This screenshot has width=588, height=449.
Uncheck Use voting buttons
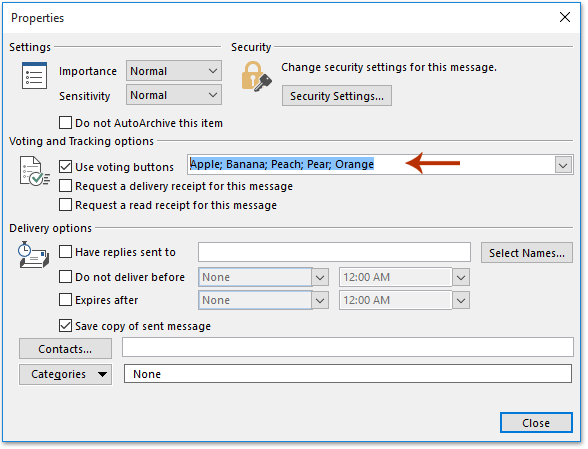coord(65,166)
